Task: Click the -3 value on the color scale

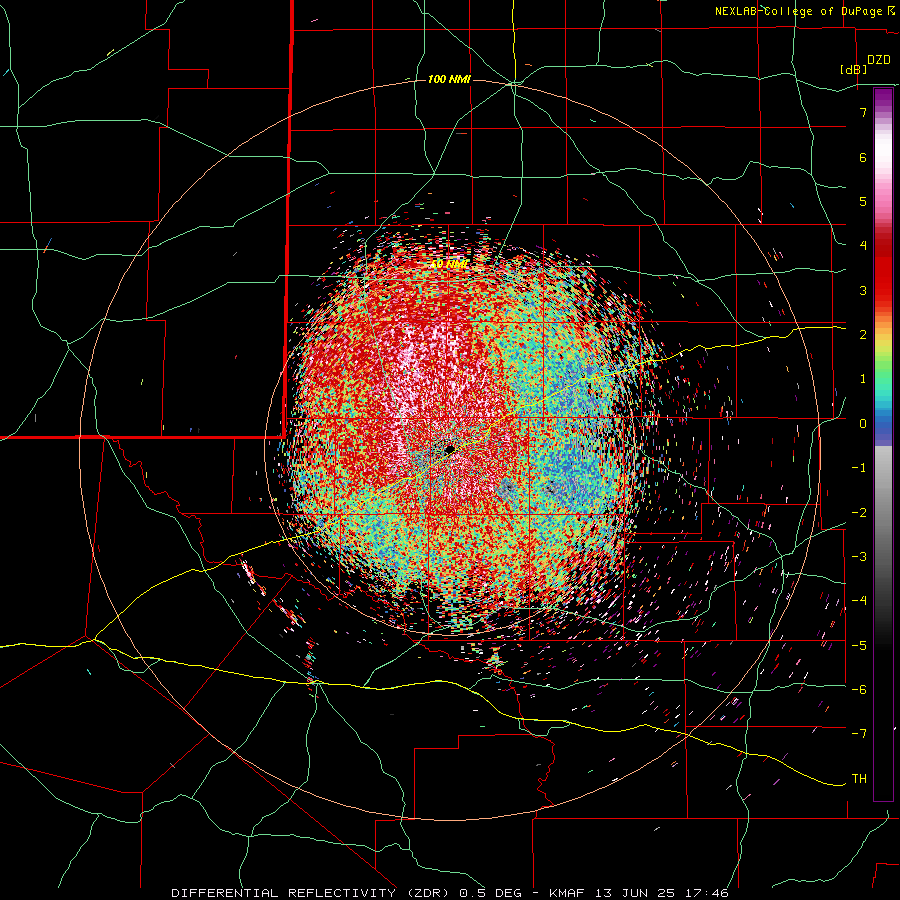Action: tap(859, 557)
